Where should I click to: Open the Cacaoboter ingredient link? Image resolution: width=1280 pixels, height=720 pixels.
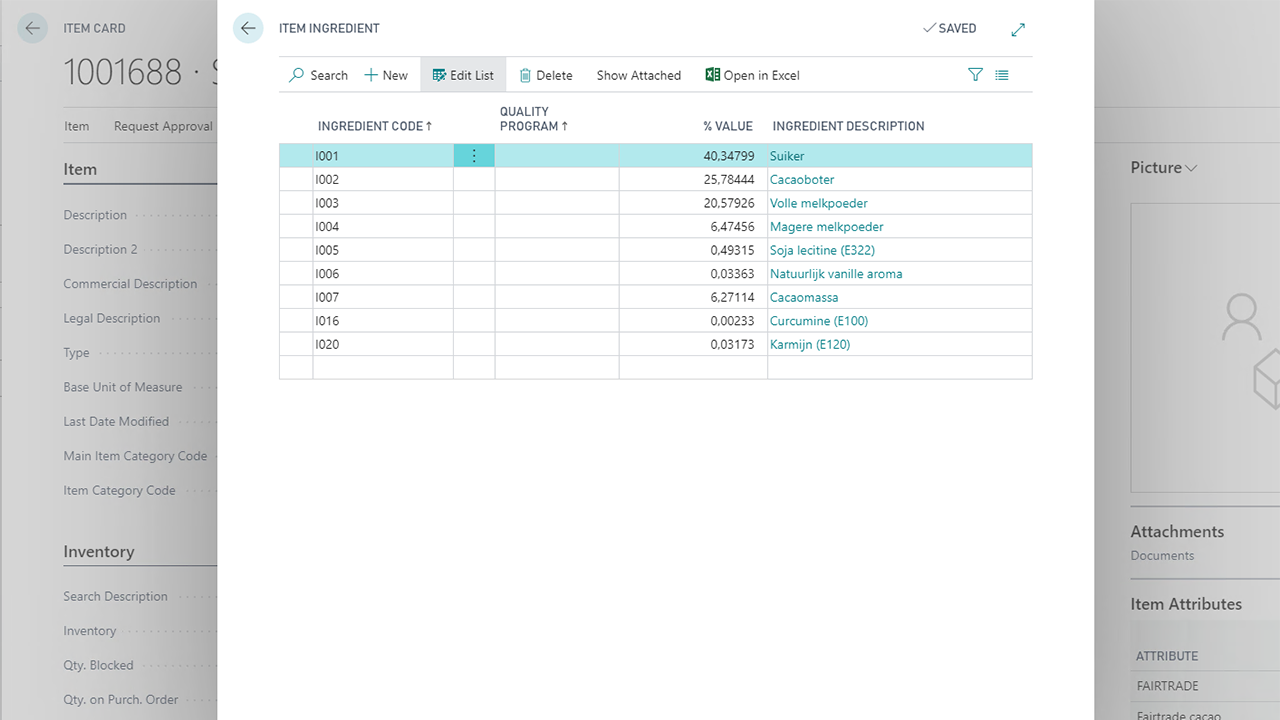(802, 180)
